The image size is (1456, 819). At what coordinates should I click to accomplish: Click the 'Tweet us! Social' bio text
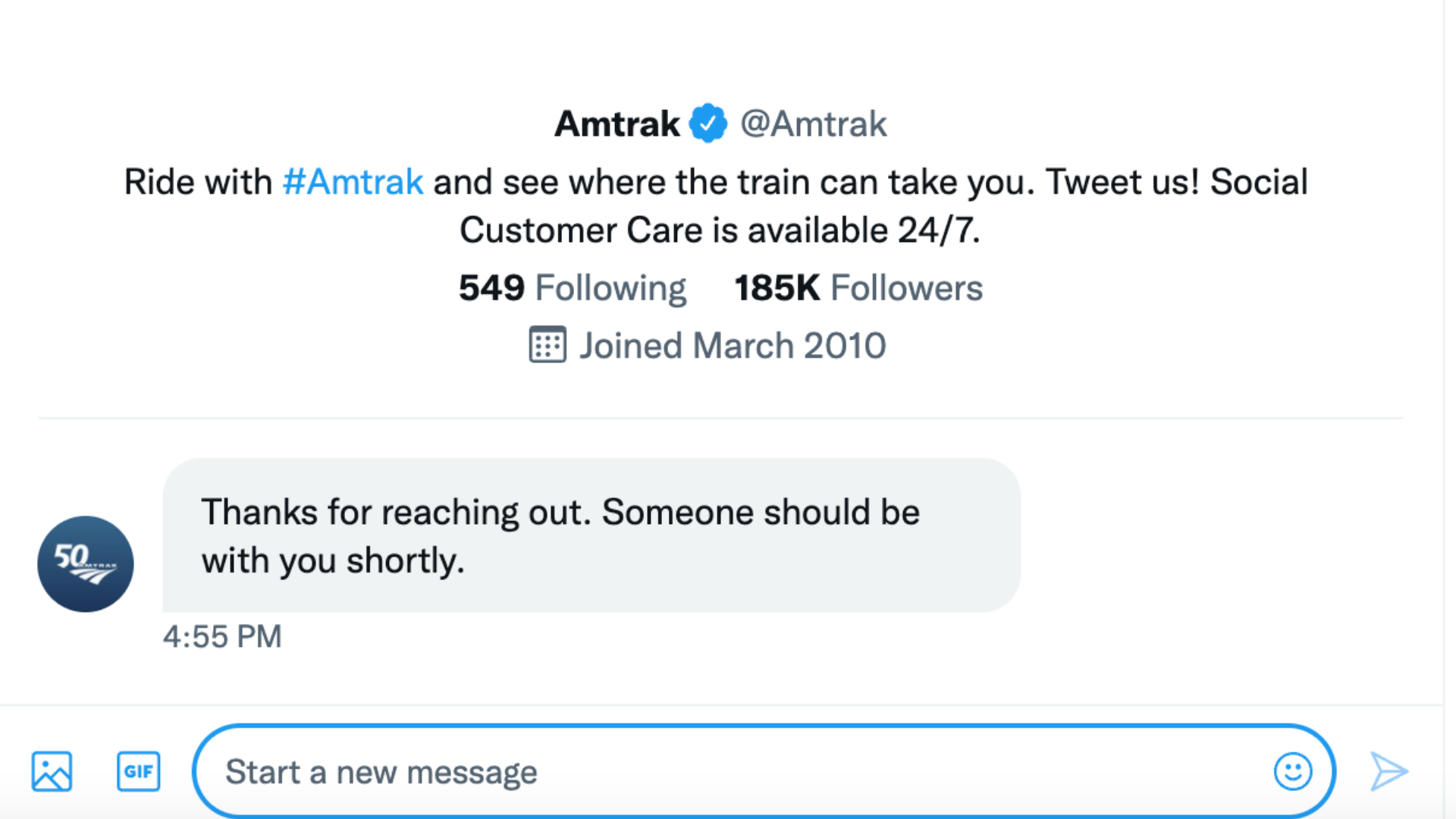tap(1176, 182)
